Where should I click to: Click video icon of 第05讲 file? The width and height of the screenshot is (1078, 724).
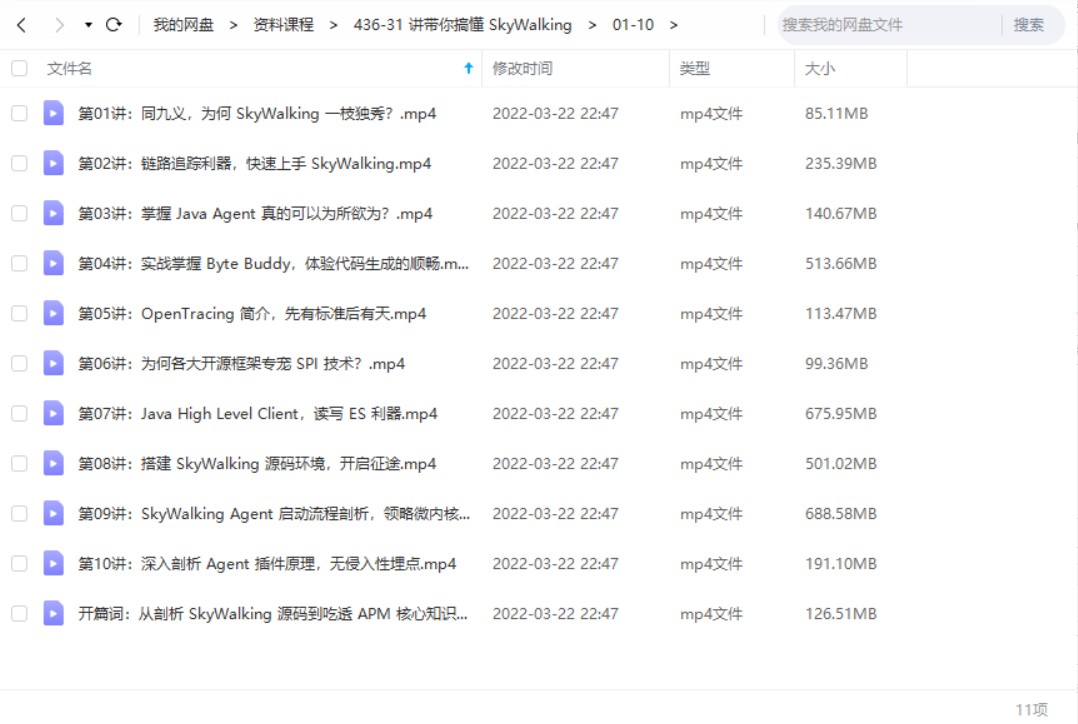click(x=54, y=314)
